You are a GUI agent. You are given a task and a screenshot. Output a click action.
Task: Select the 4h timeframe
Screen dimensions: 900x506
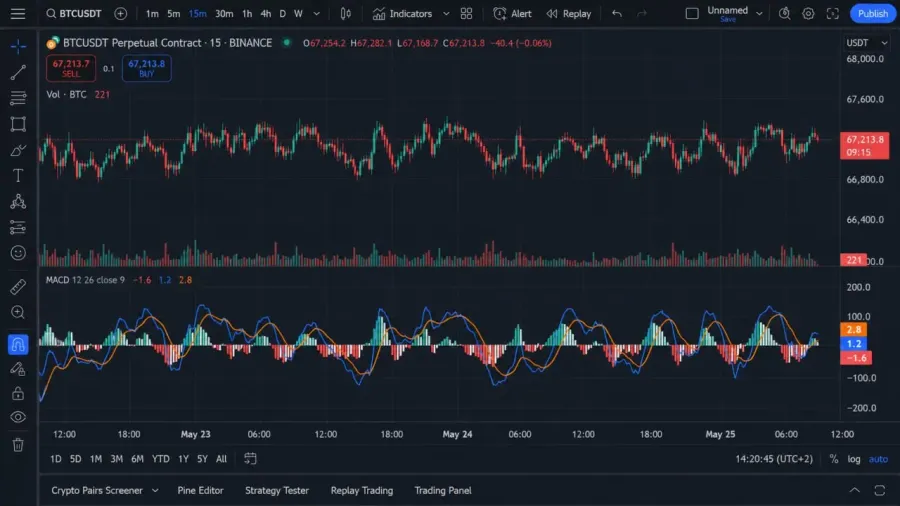tap(265, 13)
